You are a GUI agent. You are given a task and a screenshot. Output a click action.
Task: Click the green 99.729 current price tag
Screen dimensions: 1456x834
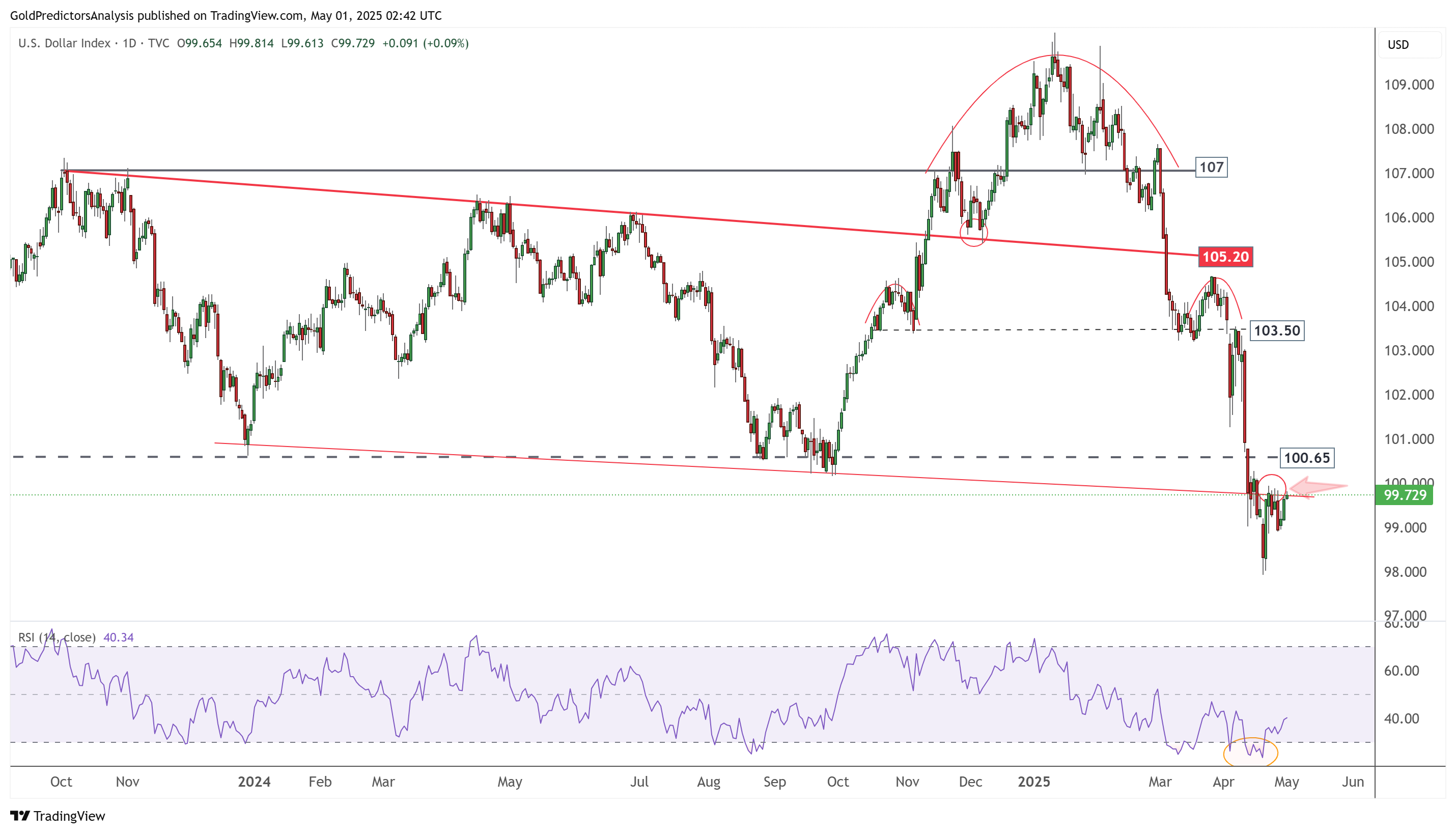tap(1404, 495)
